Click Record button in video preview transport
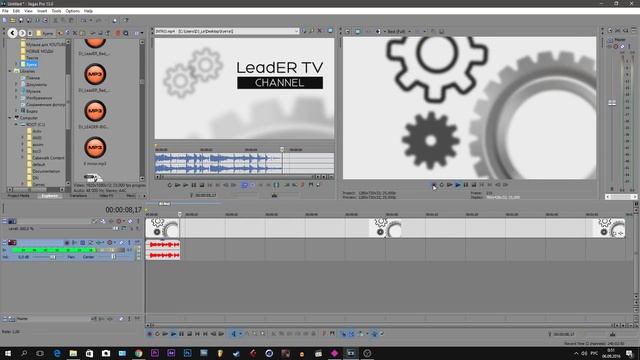Image resolution: width=640 pixels, height=360 pixels. [433, 185]
